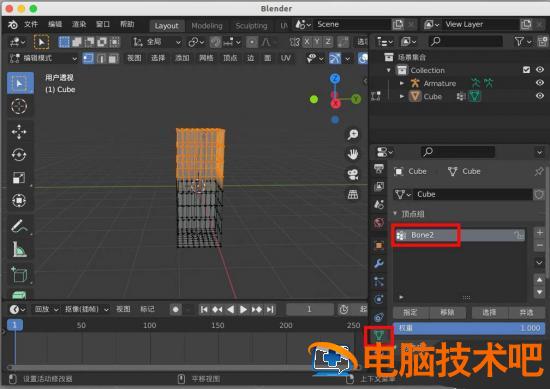Select the Move tool
Screen dimensions: 550x389
click(x=19, y=132)
